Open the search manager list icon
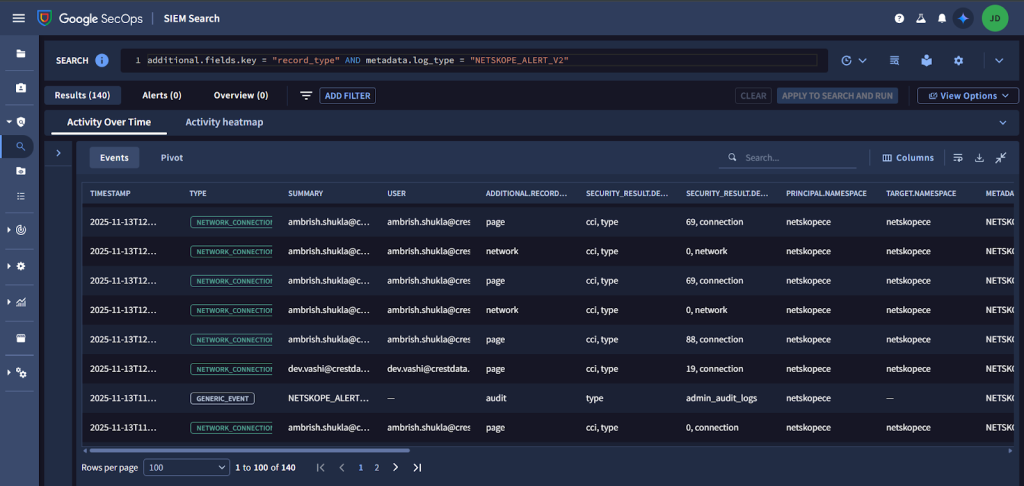Viewport: 1024px width, 486px height. point(895,60)
